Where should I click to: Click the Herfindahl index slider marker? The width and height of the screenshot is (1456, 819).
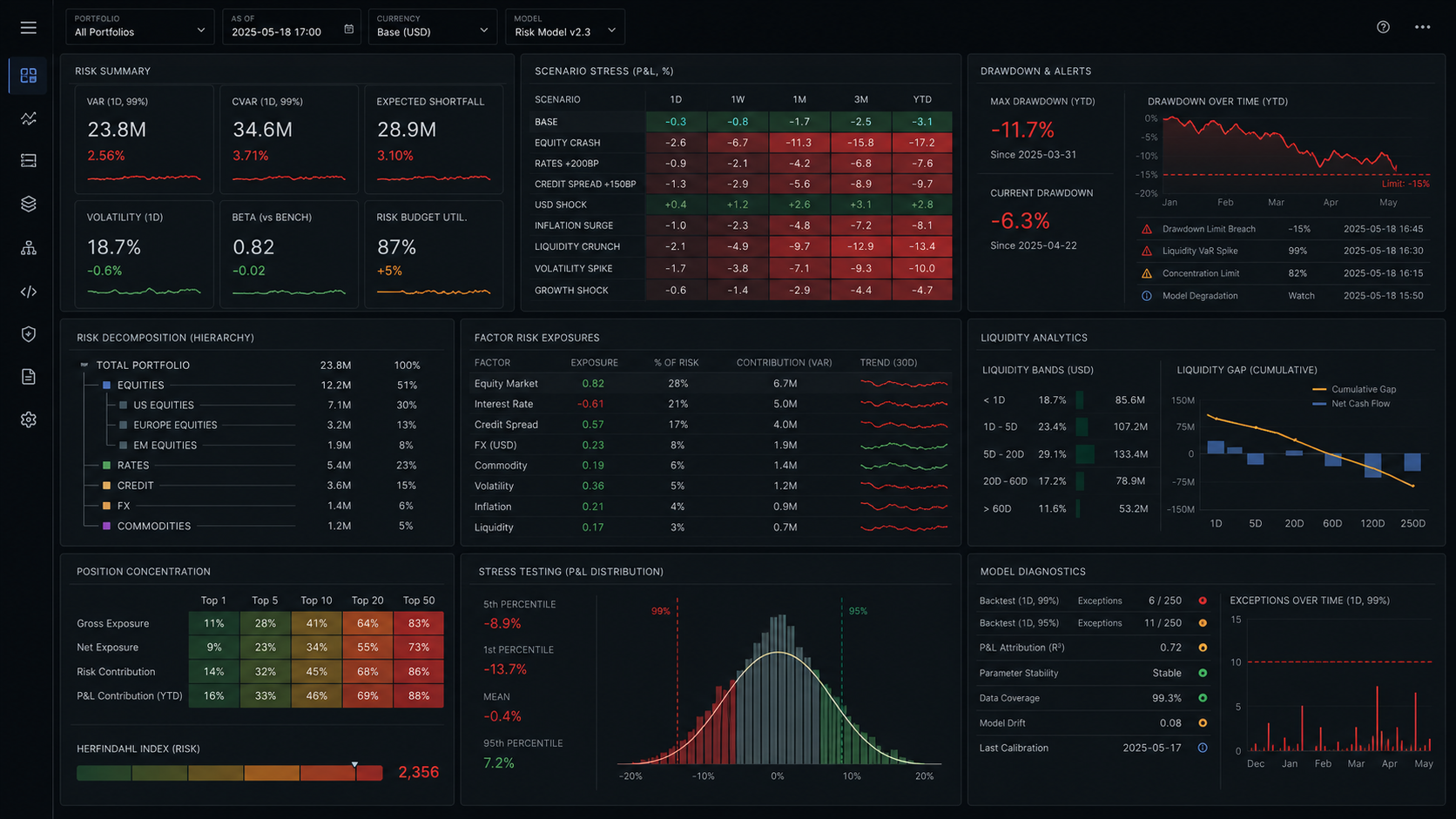pos(354,764)
